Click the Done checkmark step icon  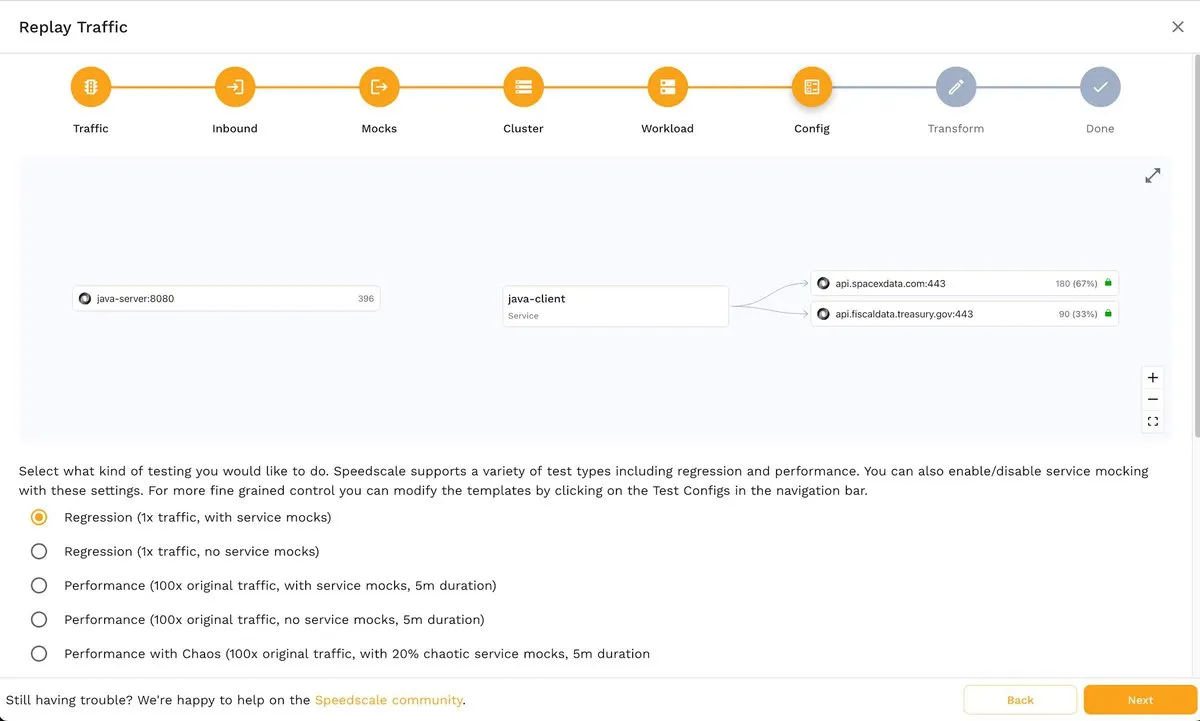pyautogui.click(x=1100, y=87)
